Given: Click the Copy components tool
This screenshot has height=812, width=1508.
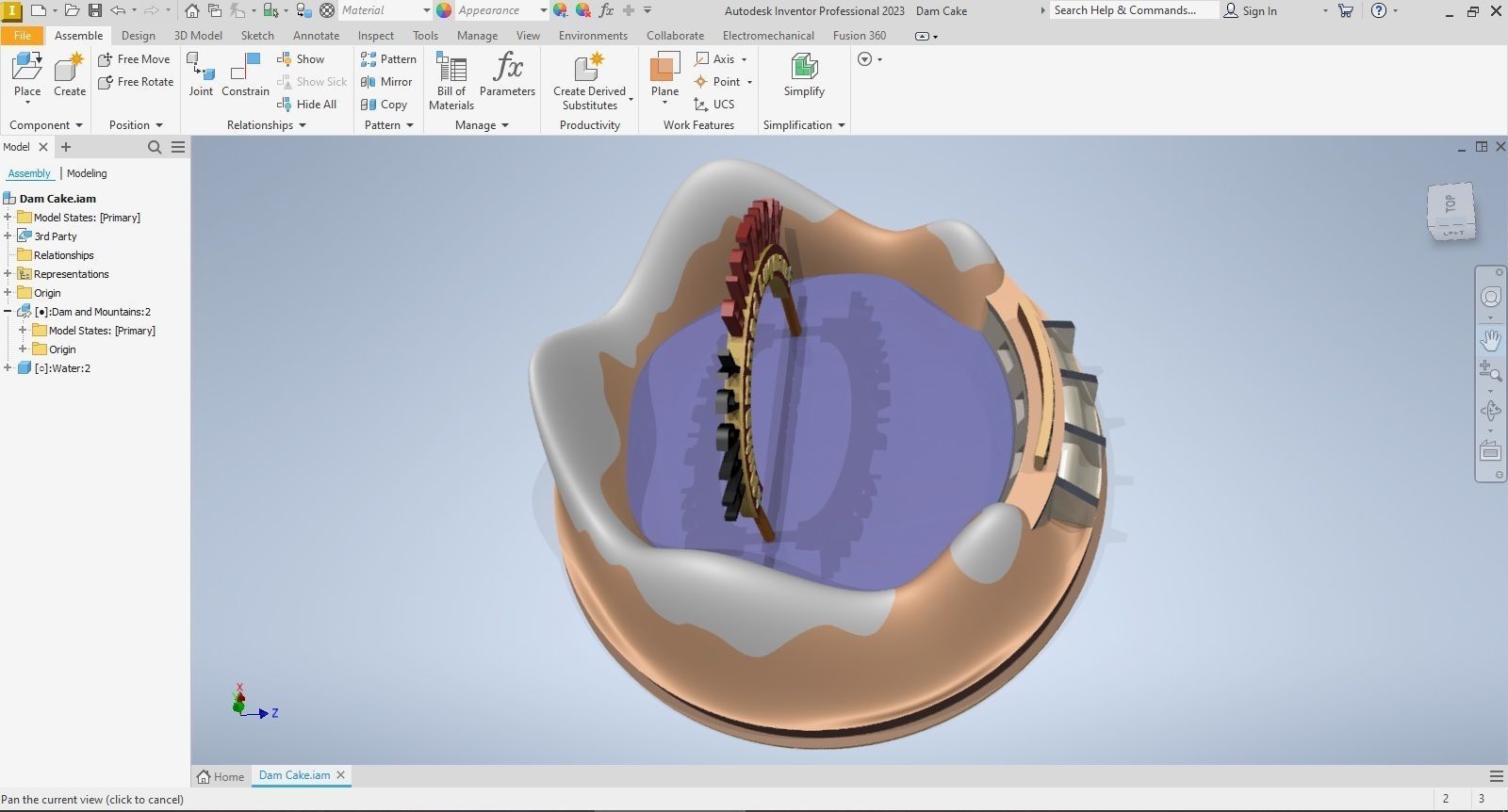Looking at the screenshot, I should tap(384, 104).
